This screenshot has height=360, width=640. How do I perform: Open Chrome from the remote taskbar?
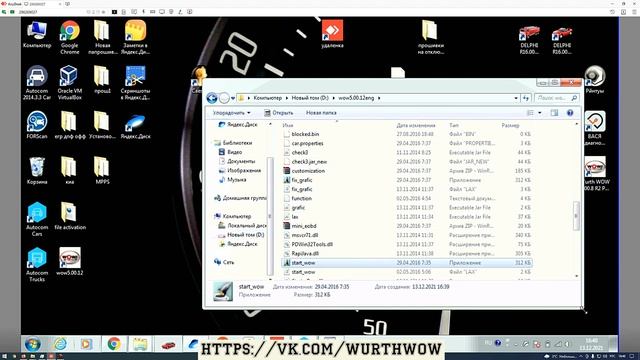[114, 344]
